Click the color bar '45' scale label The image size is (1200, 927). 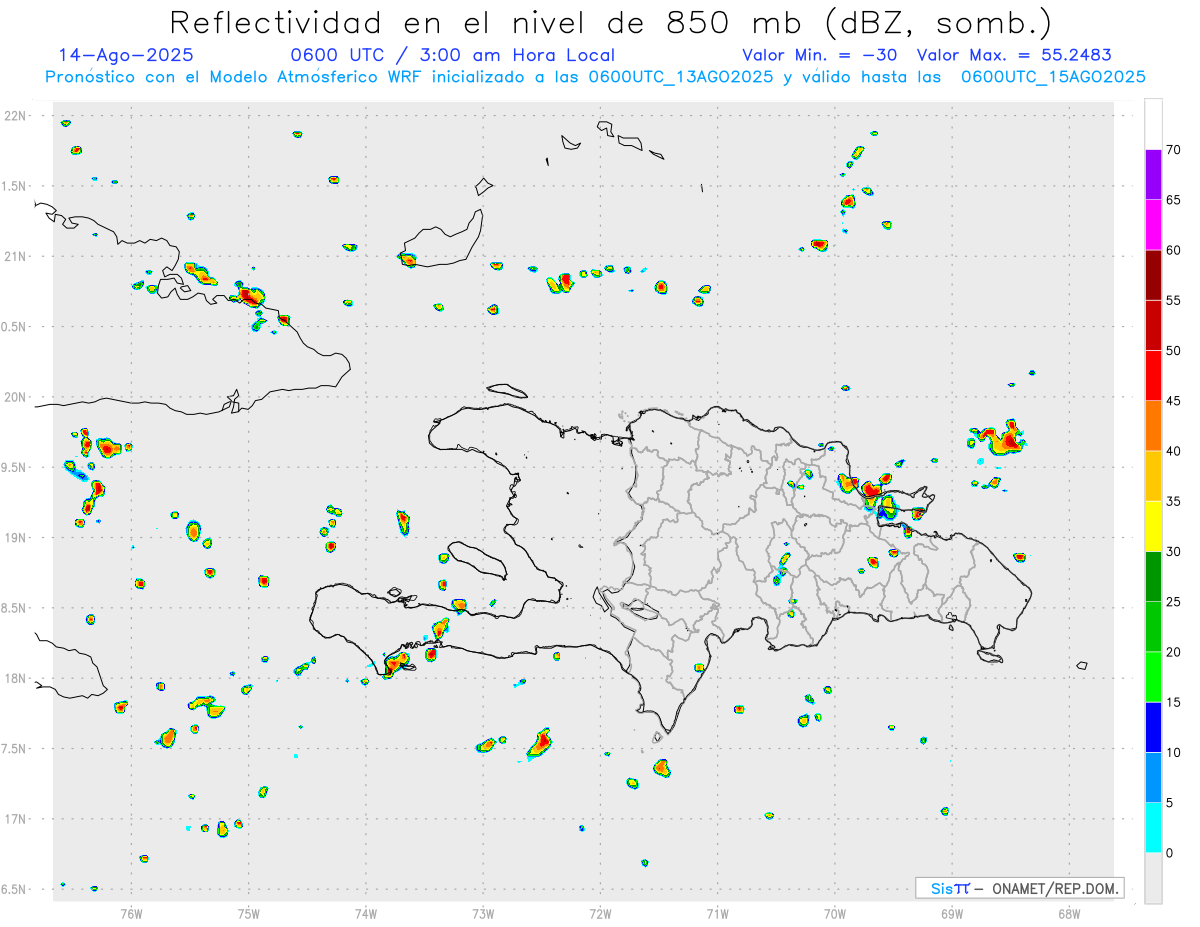[x=1173, y=401]
